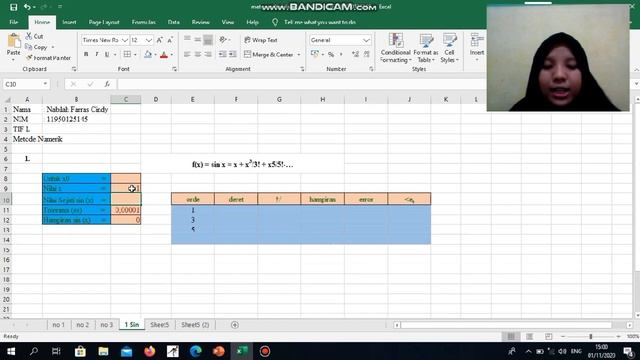The width and height of the screenshot is (640, 360).
Task: Click the Borders icon
Action: (x=127, y=54)
